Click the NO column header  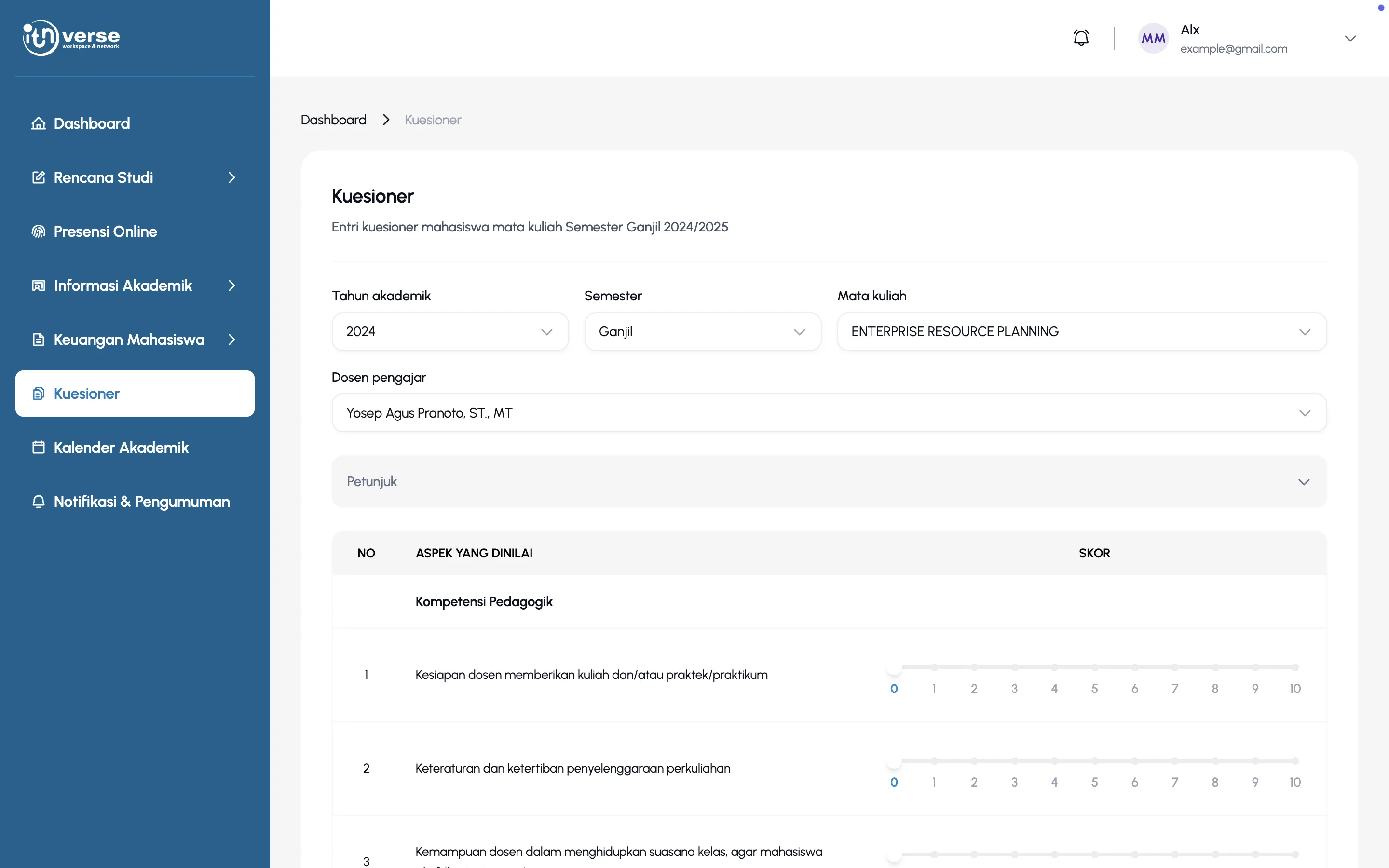point(366,553)
